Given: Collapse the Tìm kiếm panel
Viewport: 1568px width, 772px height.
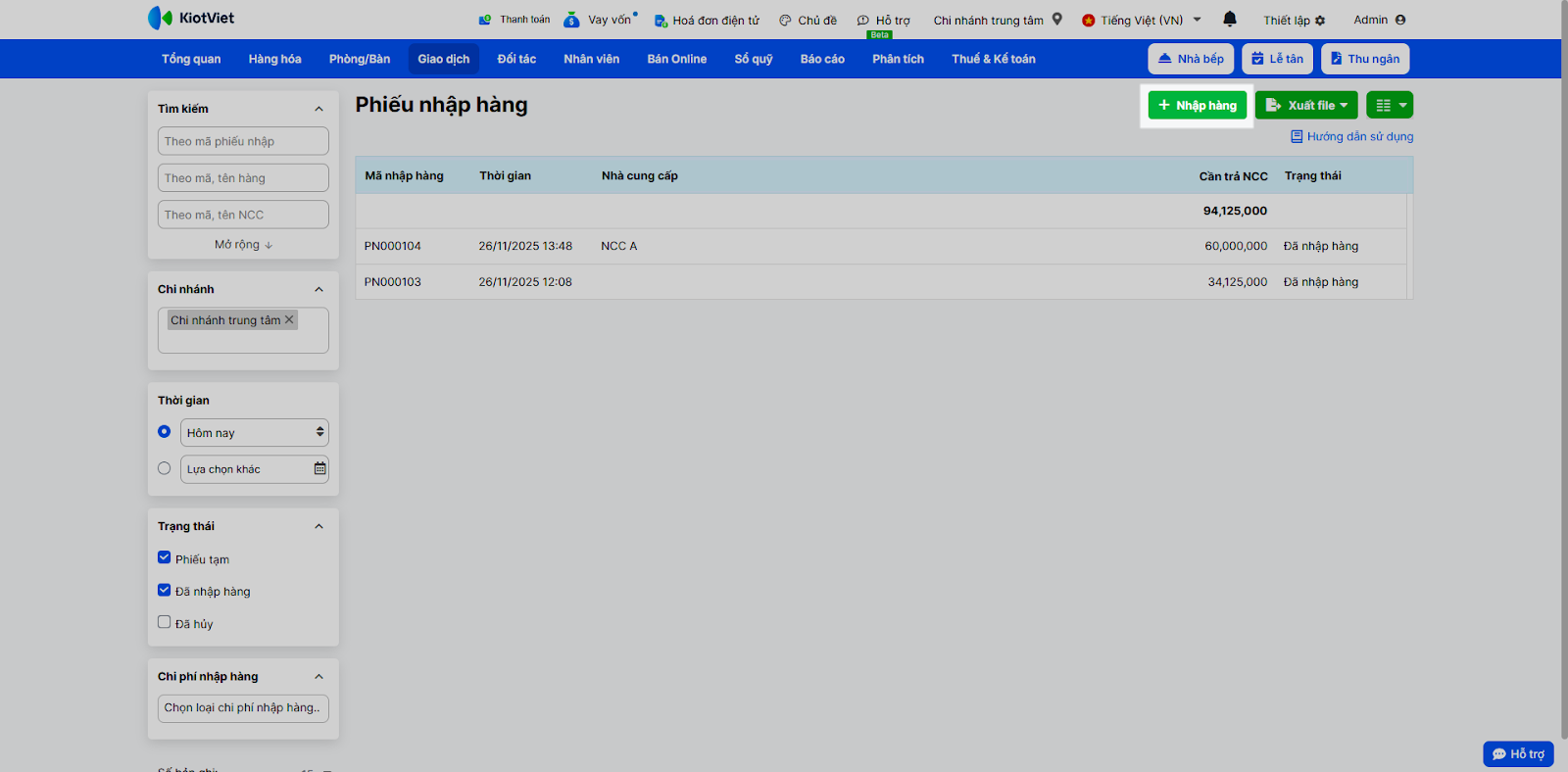Looking at the screenshot, I should [x=318, y=109].
